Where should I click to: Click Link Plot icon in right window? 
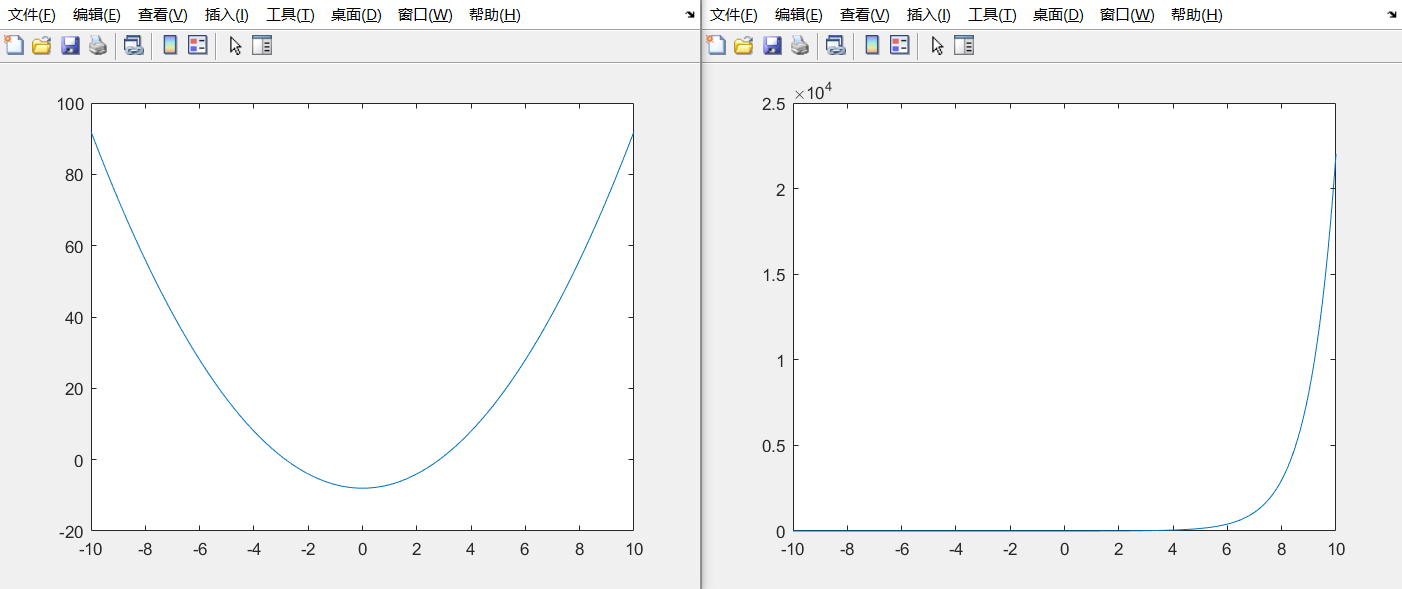(x=836, y=45)
